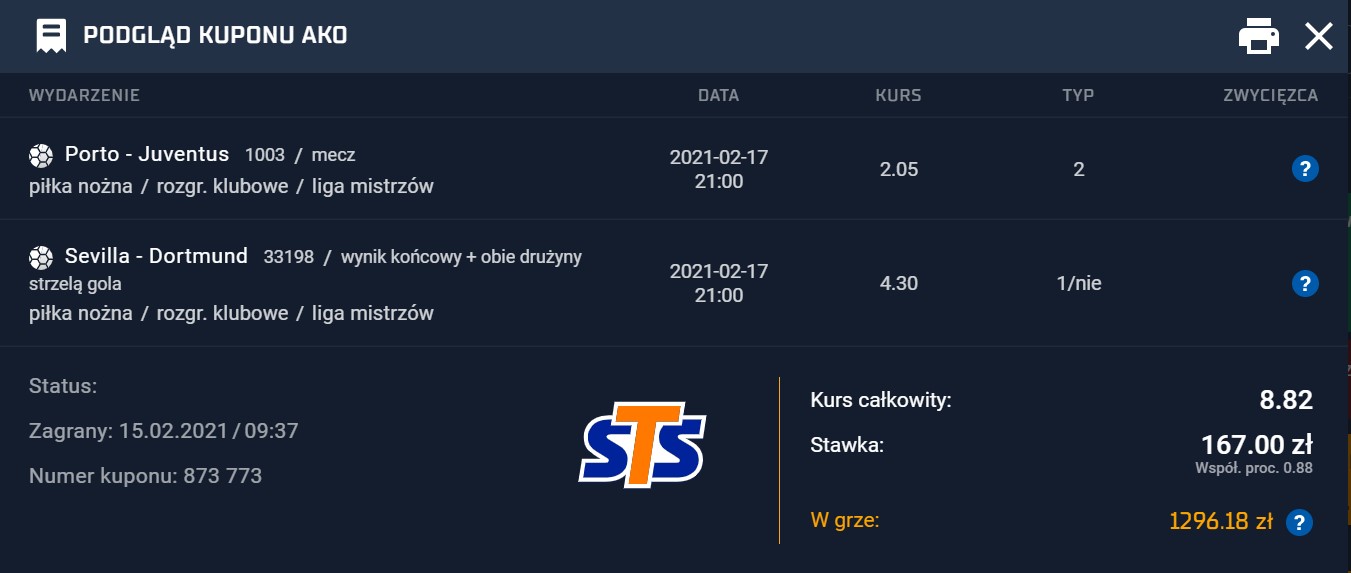
Task: Click the Typ column header
Action: [1078, 96]
